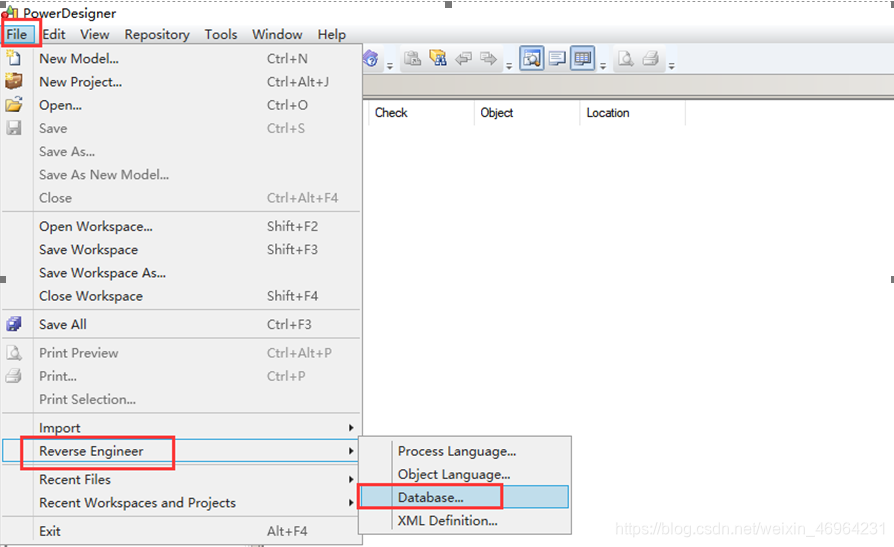
Task: Click the New Model icon in menu
Action: [x=14, y=58]
